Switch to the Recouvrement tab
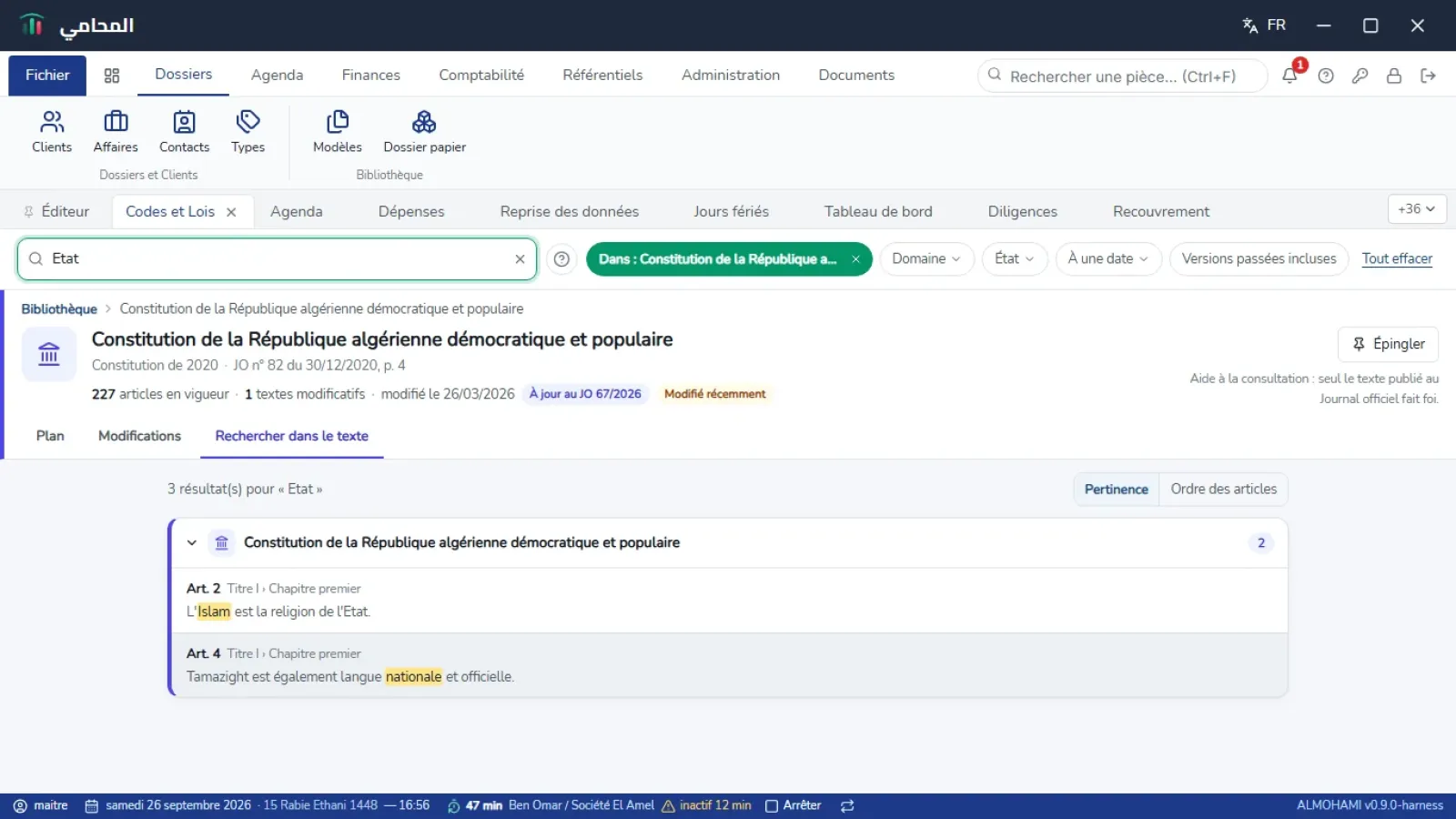 click(1161, 212)
